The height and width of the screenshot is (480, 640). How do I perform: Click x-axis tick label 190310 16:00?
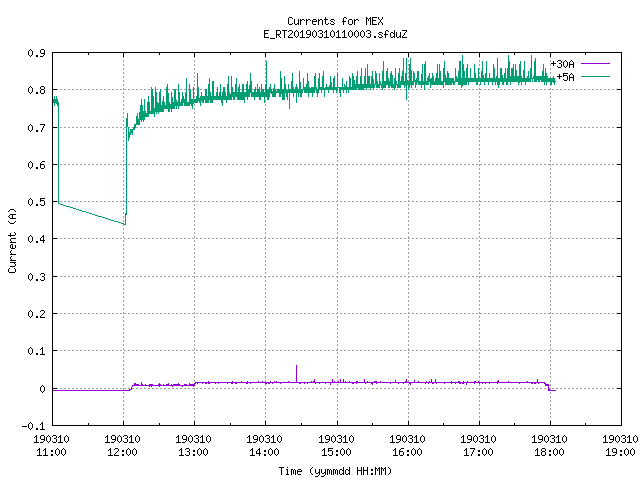(x=407, y=446)
